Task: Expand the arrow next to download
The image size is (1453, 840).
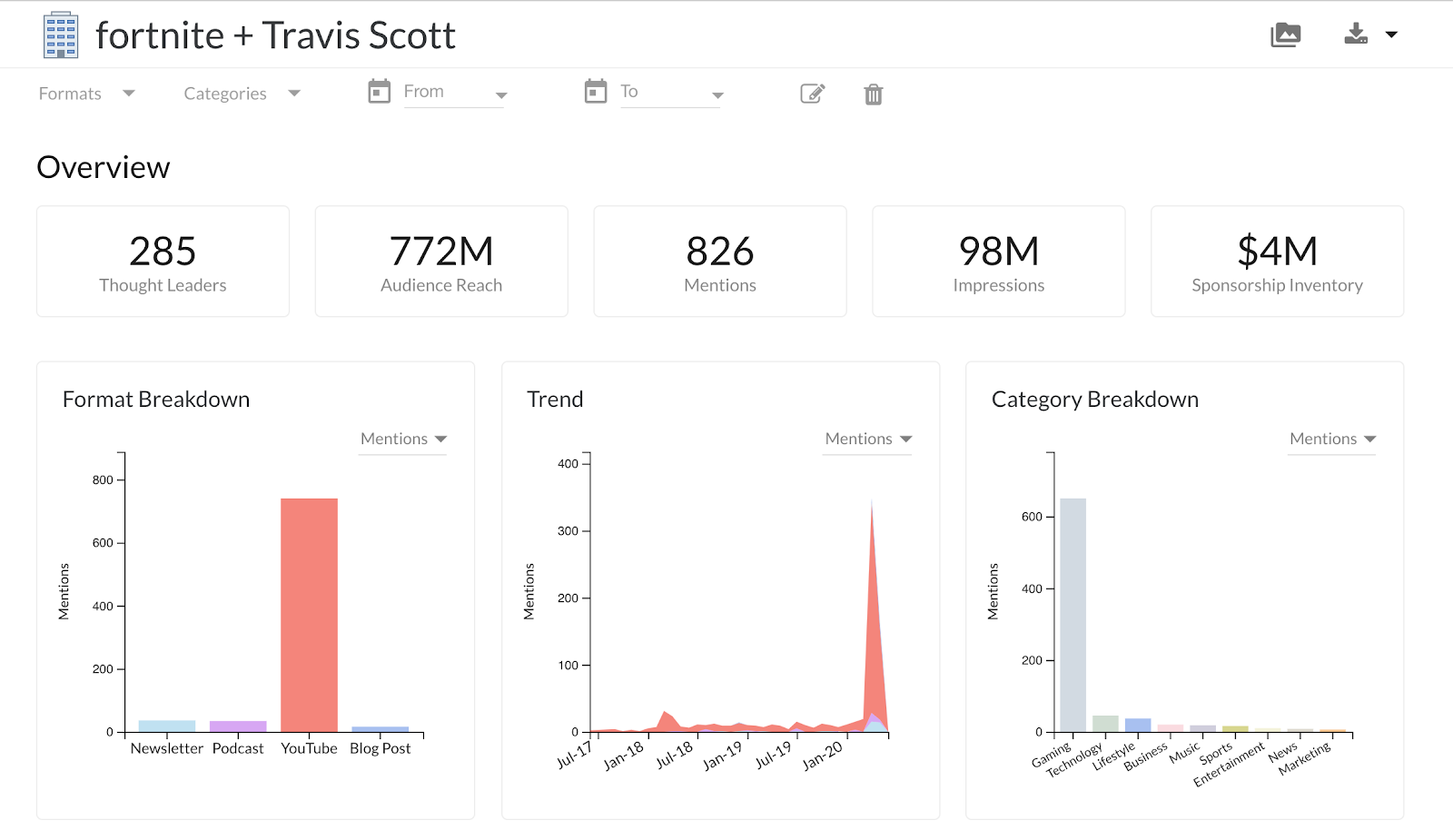Action: pyautogui.click(x=1391, y=35)
